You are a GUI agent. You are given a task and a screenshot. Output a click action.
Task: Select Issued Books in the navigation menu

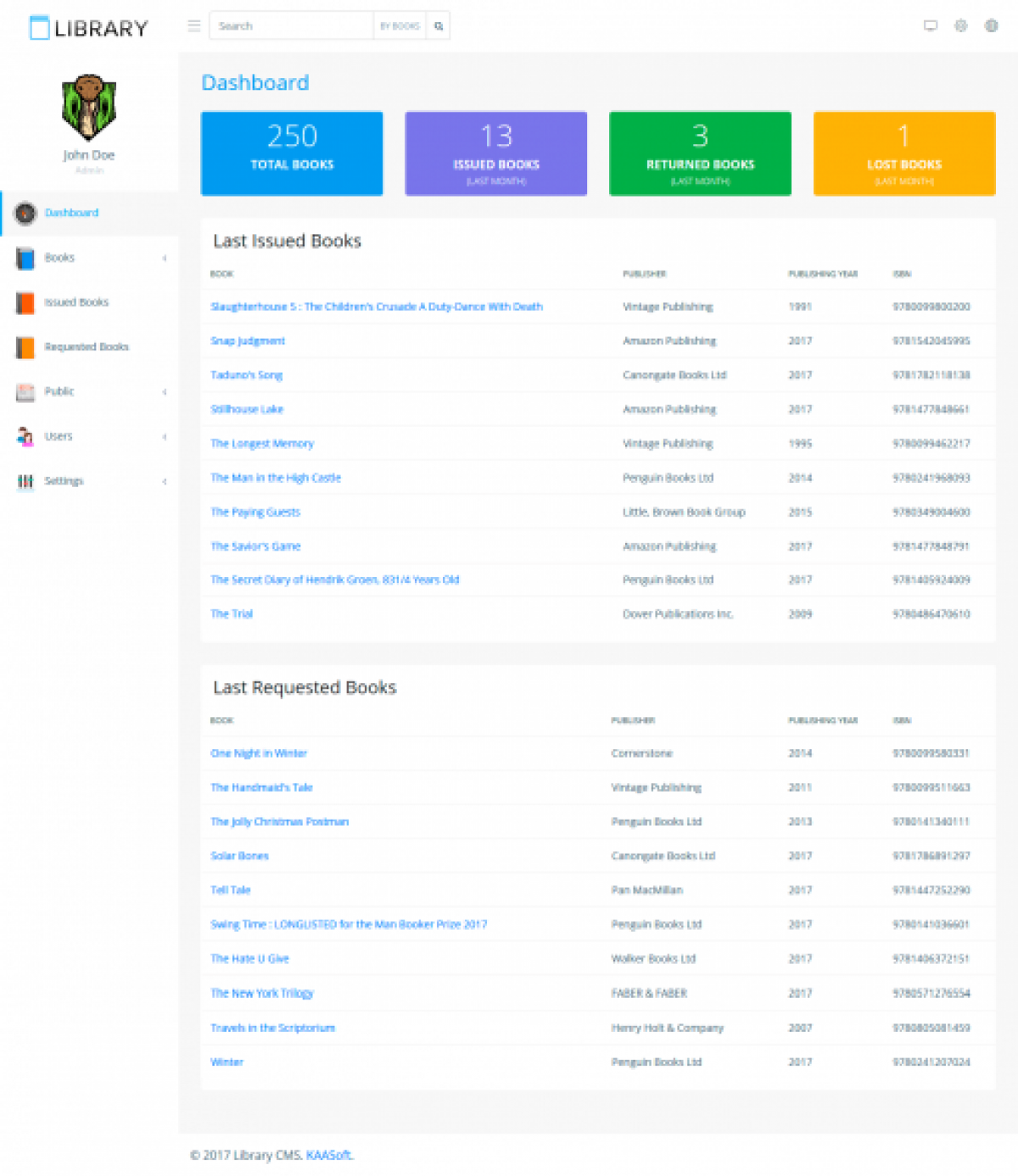pyautogui.click(x=76, y=302)
